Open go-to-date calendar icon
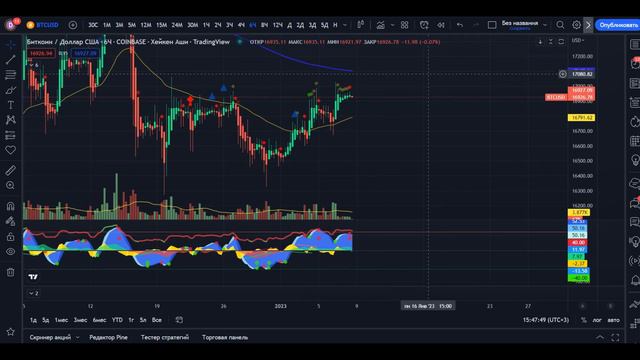Image resolution: width=640 pixels, height=360 pixels. coord(179,320)
